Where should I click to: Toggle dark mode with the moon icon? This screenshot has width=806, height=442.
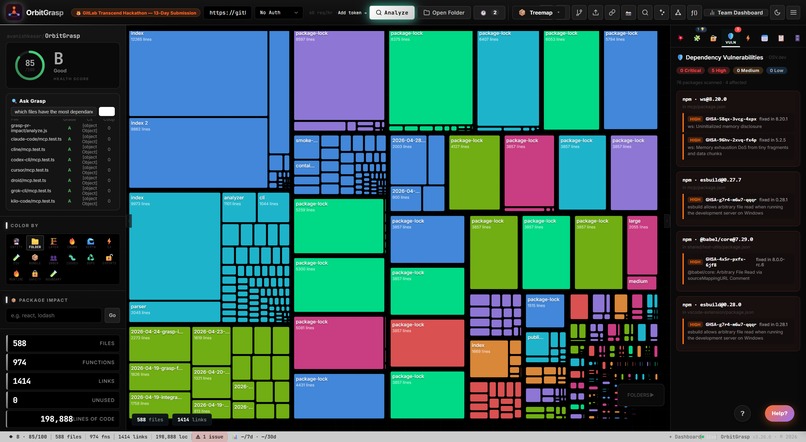(x=777, y=12)
